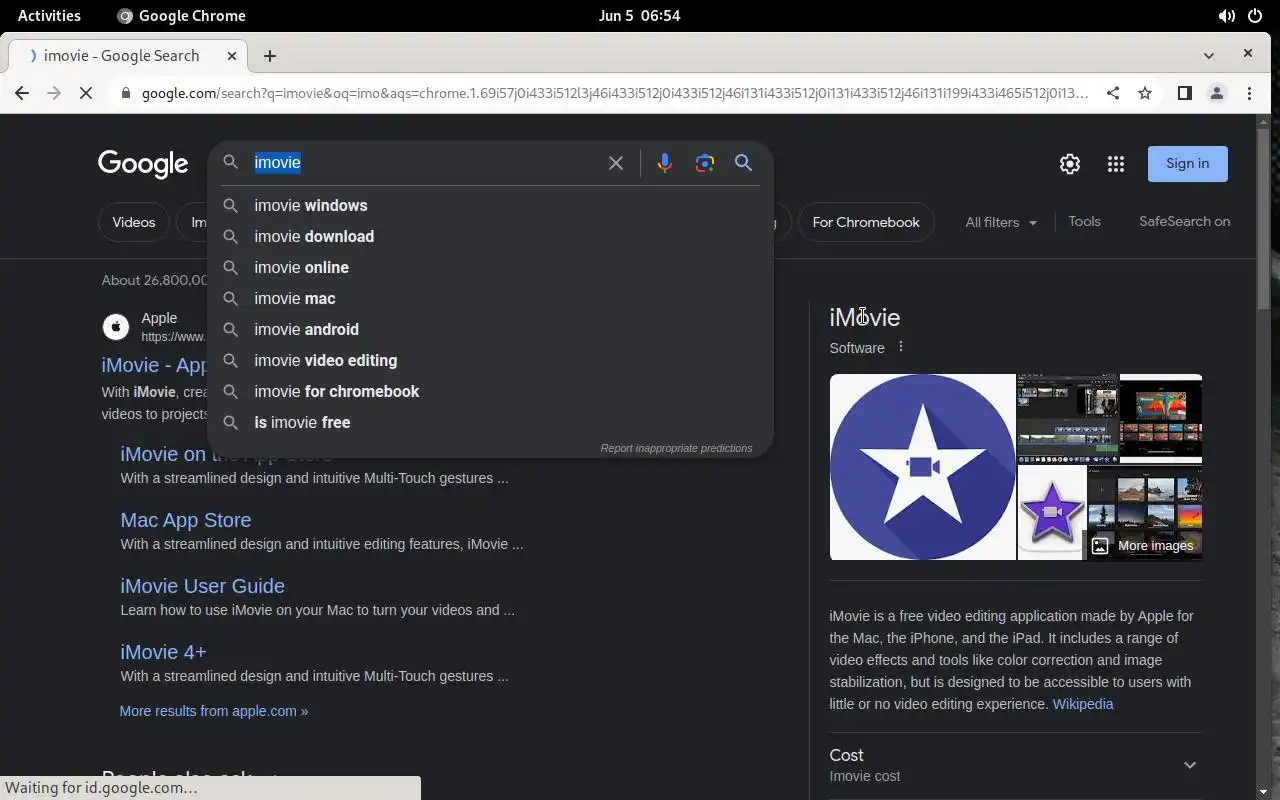Click the voice search microphone icon
Screen dimensions: 1280x800
tap(664, 163)
